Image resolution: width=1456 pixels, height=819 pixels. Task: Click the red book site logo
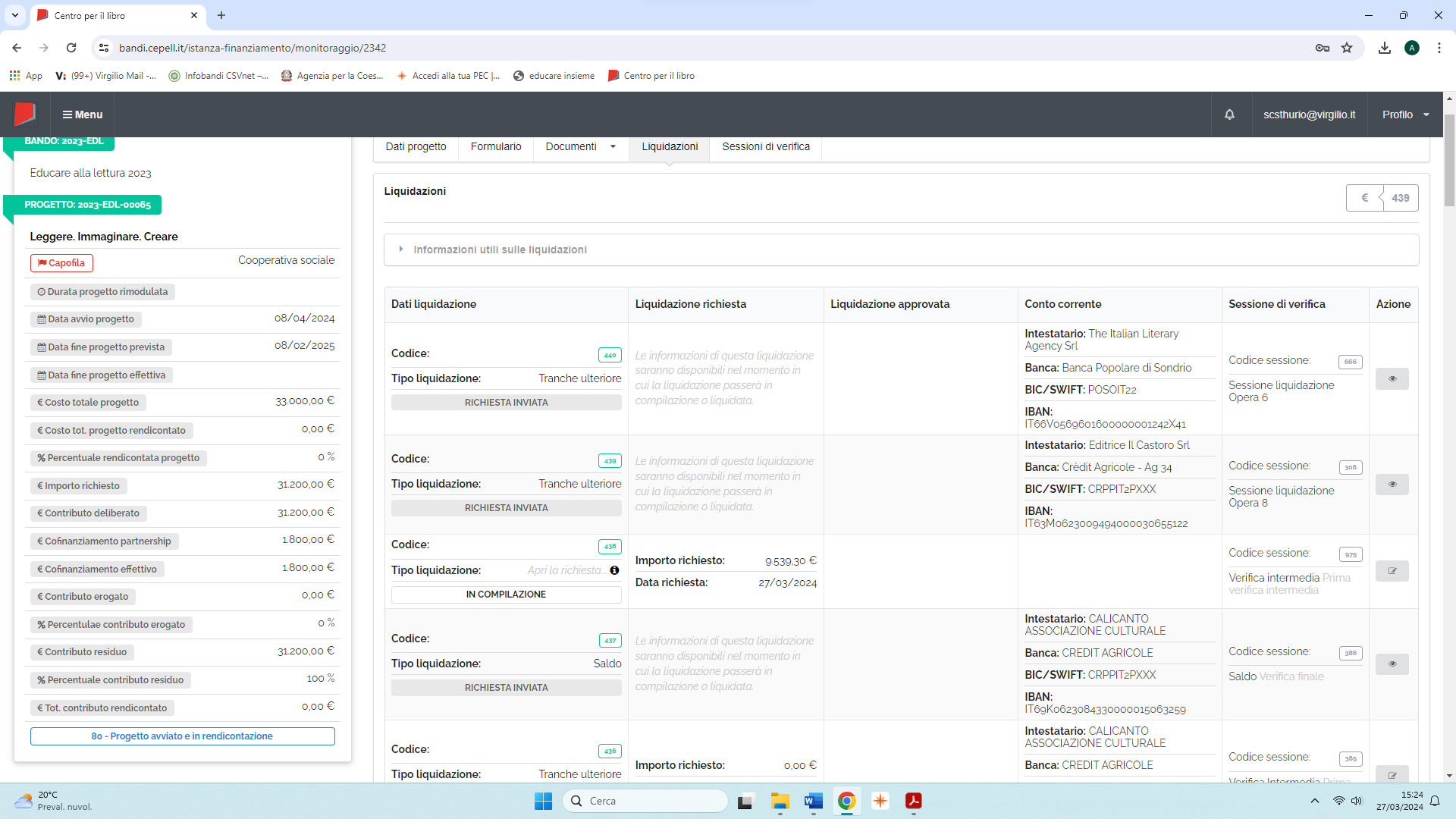pyautogui.click(x=25, y=115)
